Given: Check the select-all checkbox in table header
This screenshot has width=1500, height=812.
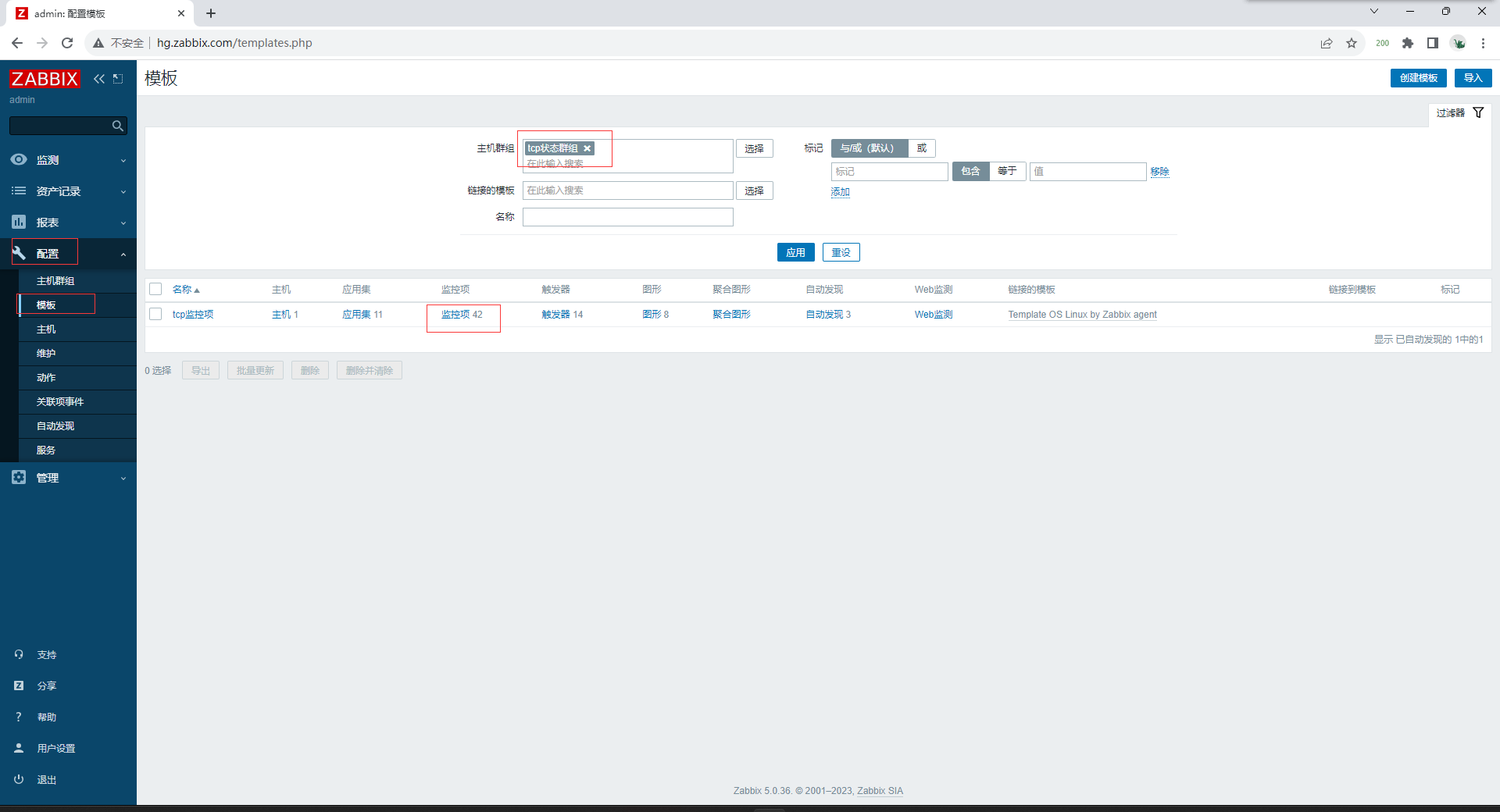Looking at the screenshot, I should pyautogui.click(x=155, y=290).
